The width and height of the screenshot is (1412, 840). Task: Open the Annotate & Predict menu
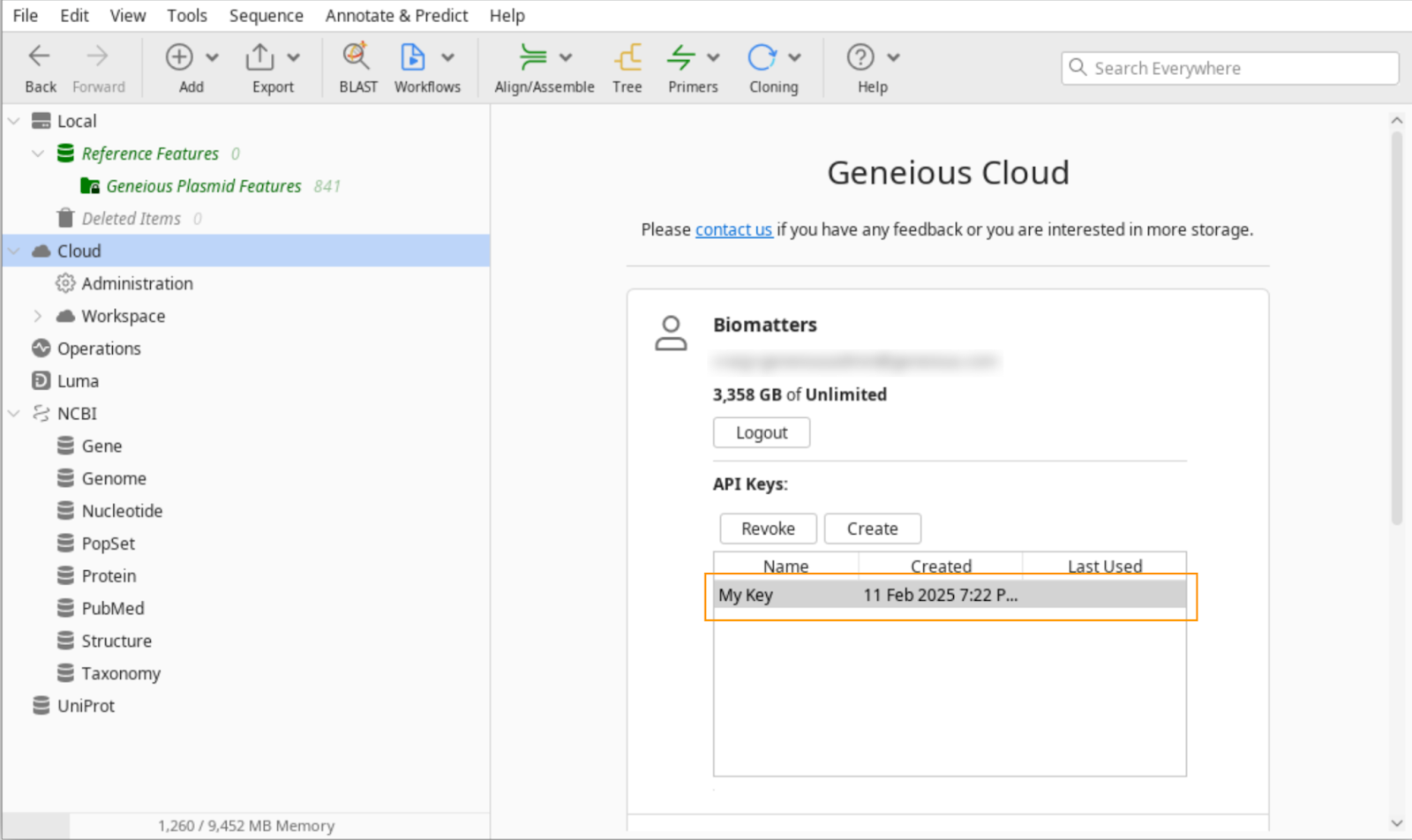click(396, 16)
